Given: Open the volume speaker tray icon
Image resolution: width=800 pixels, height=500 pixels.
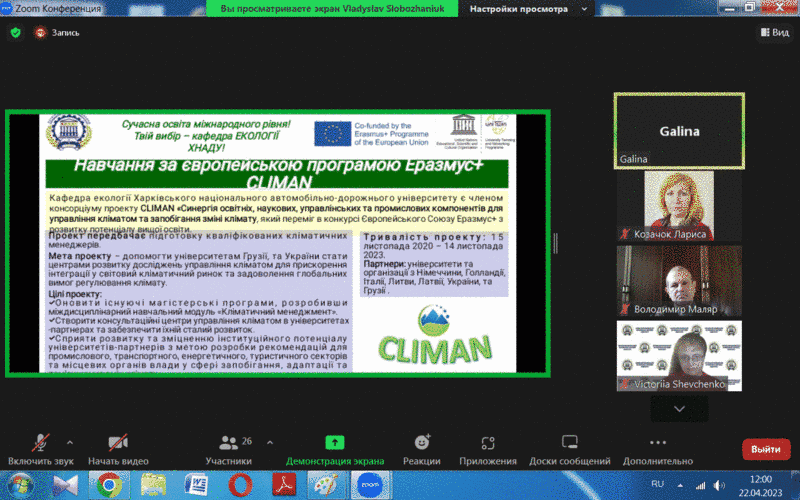Looking at the screenshot, I should coord(719,485).
